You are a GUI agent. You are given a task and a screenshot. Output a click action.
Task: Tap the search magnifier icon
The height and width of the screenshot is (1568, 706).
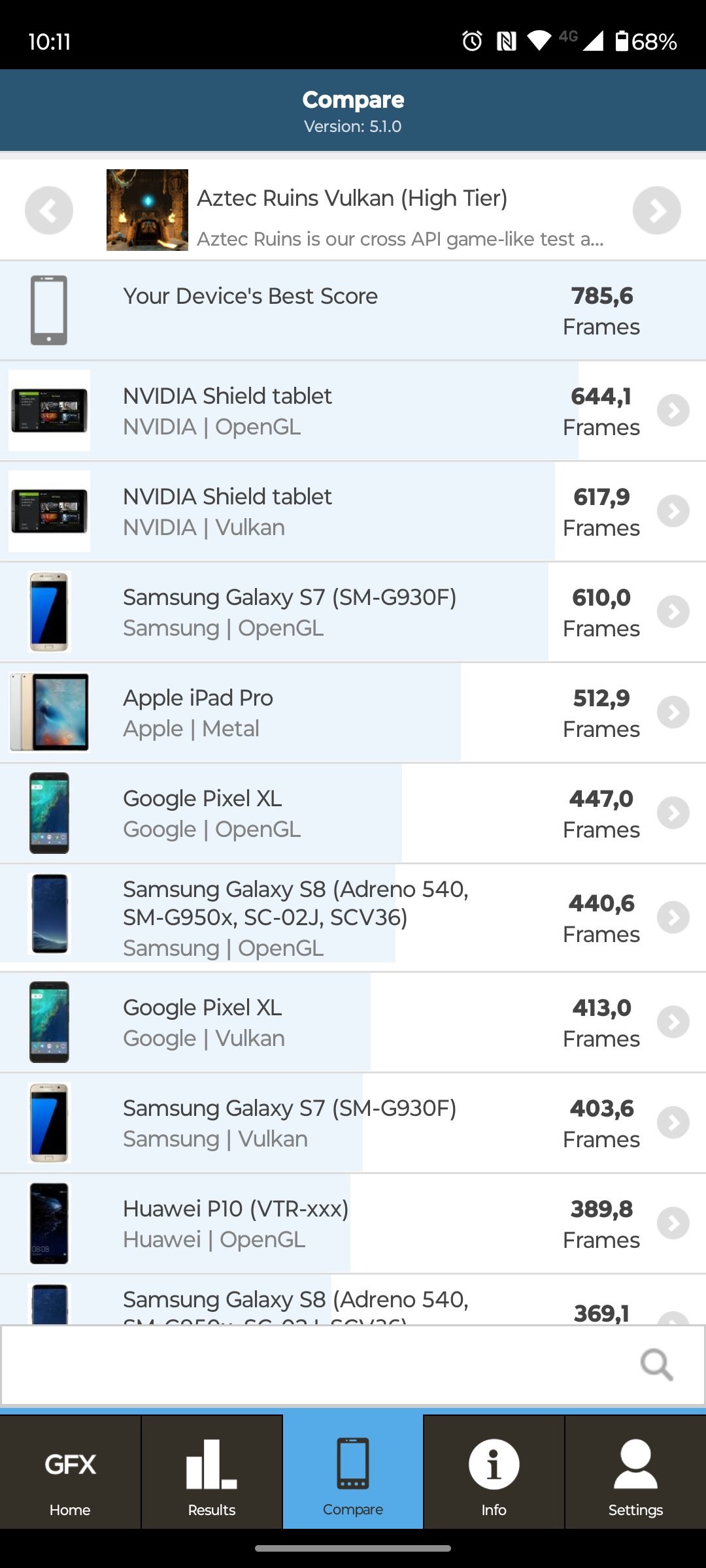(x=656, y=1364)
